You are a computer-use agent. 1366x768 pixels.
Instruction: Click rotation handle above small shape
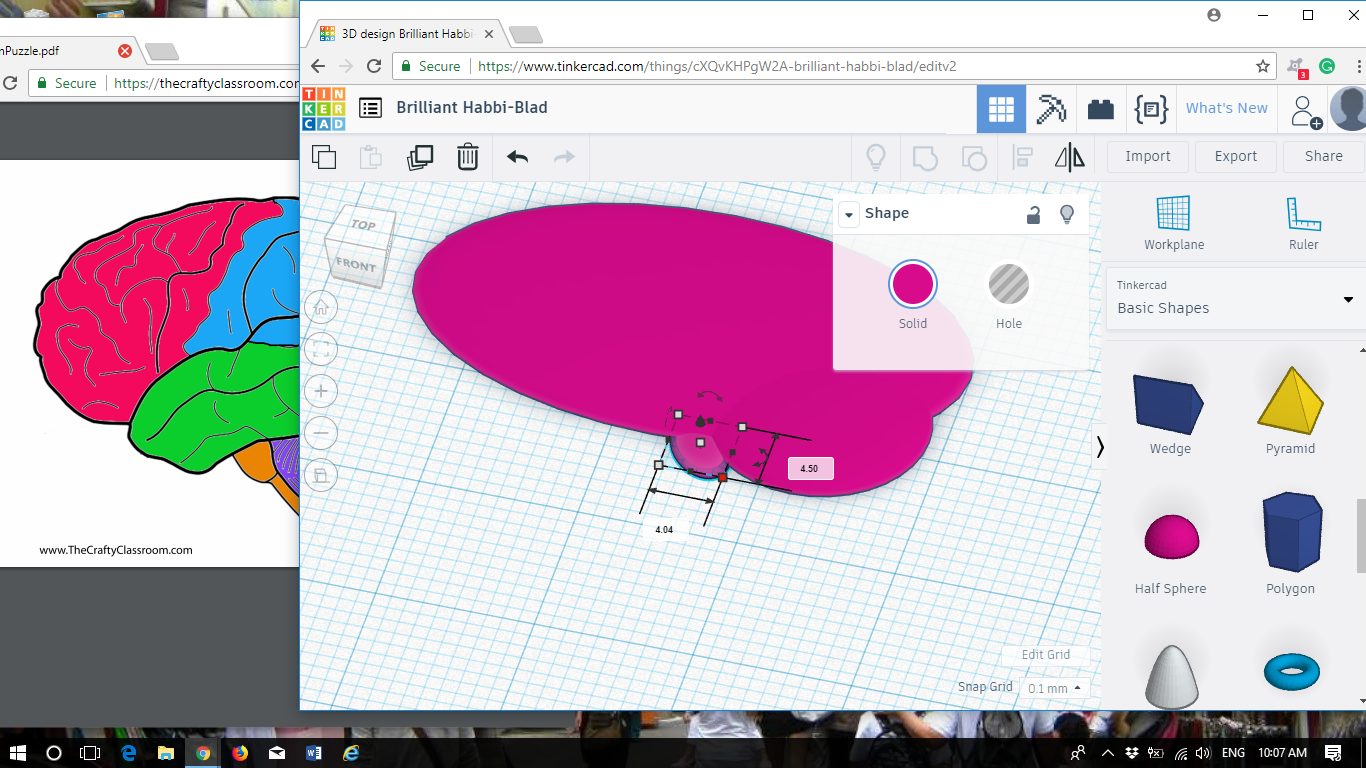[x=709, y=395]
